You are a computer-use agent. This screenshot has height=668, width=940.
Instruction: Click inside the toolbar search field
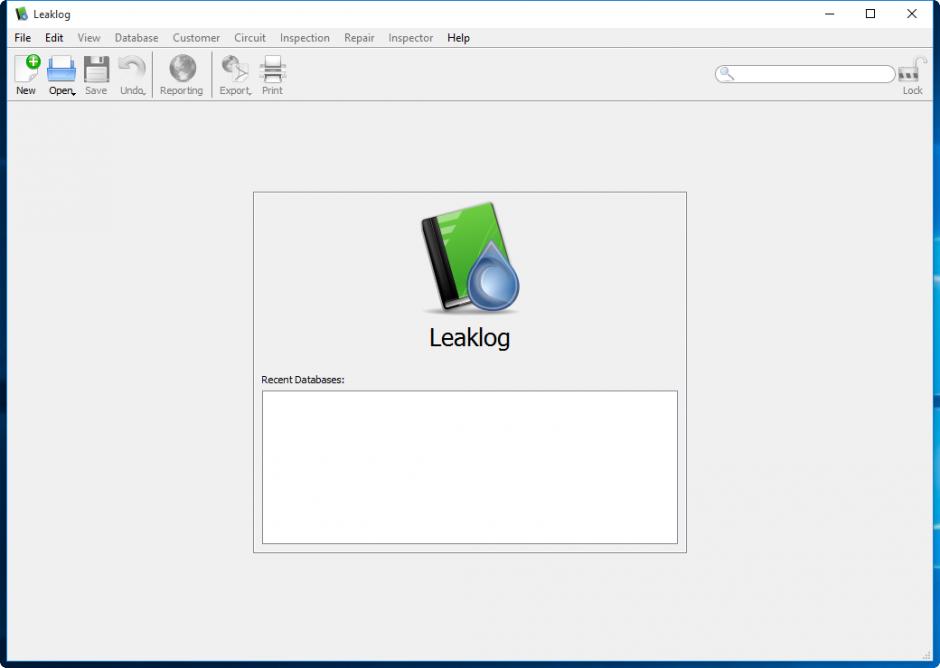[805, 74]
